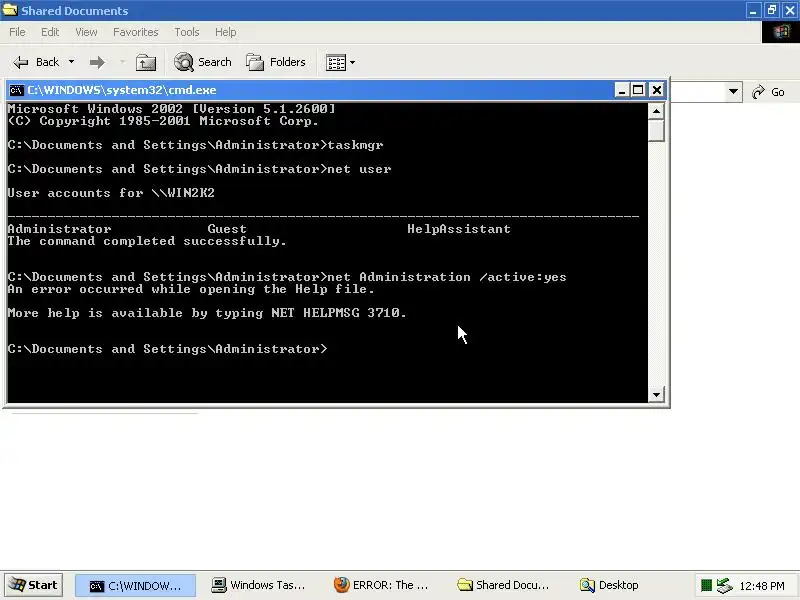800x600 pixels.
Task: Open Search in Shared Documents toolbar
Action: pyautogui.click(x=203, y=62)
